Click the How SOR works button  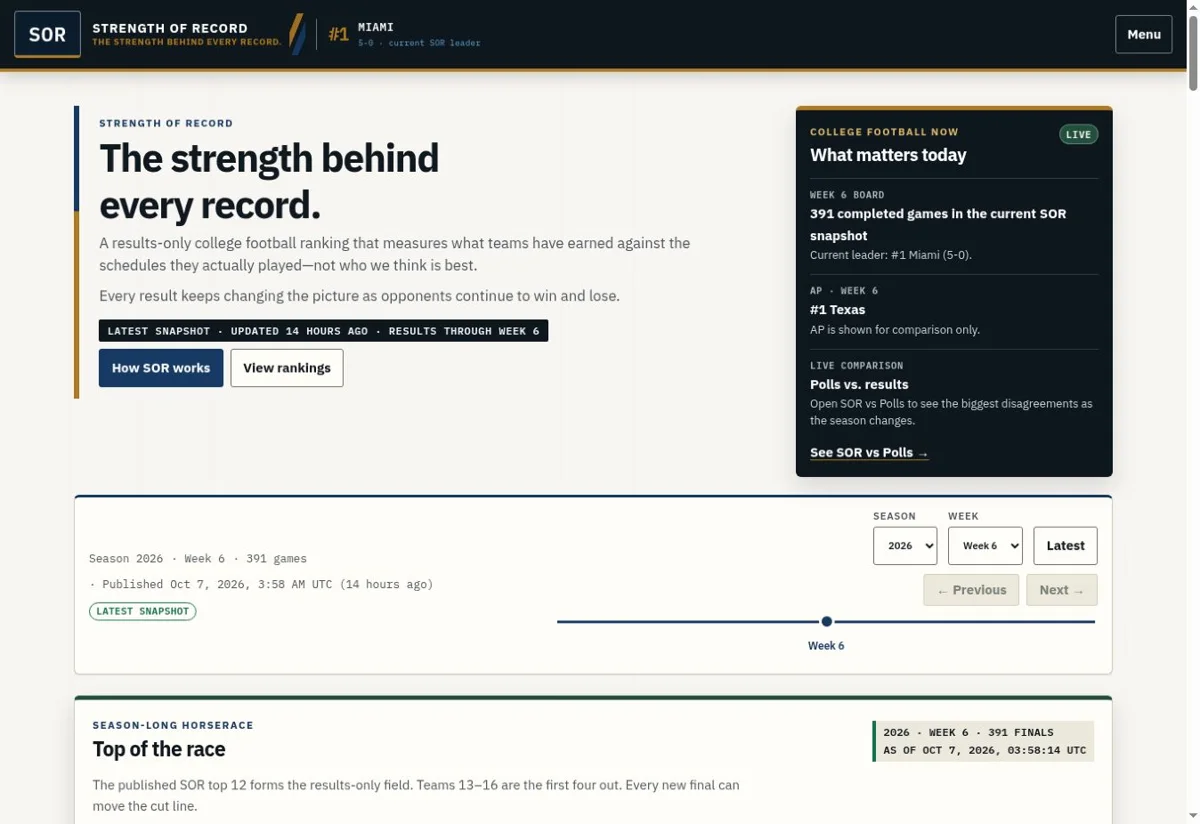(161, 368)
